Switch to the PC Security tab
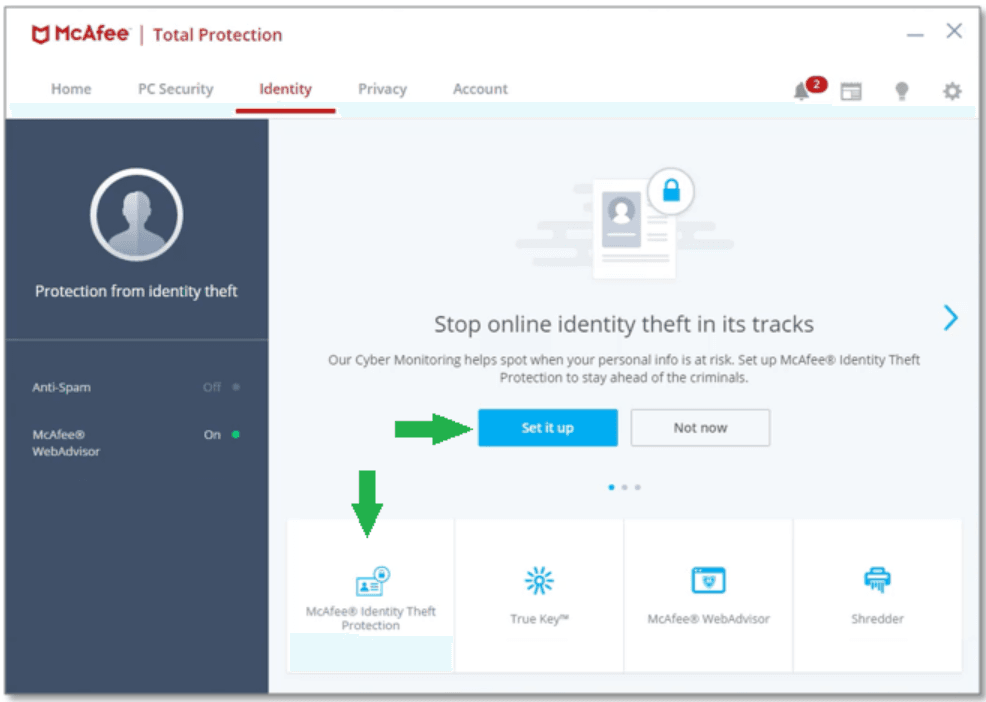The image size is (986, 702). pyautogui.click(x=176, y=89)
